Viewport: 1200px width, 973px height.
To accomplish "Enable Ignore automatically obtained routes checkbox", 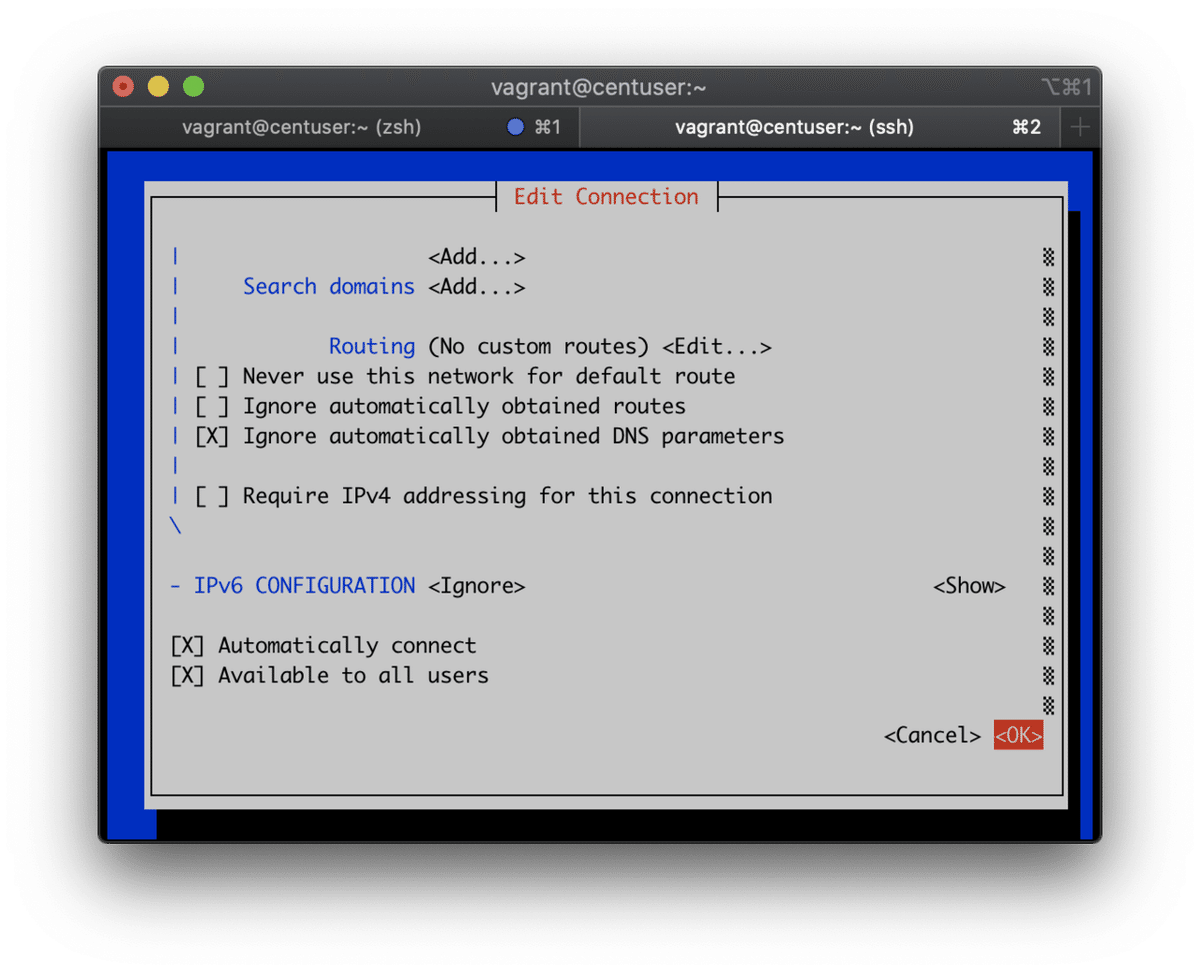I will click(x=212, y=406).
